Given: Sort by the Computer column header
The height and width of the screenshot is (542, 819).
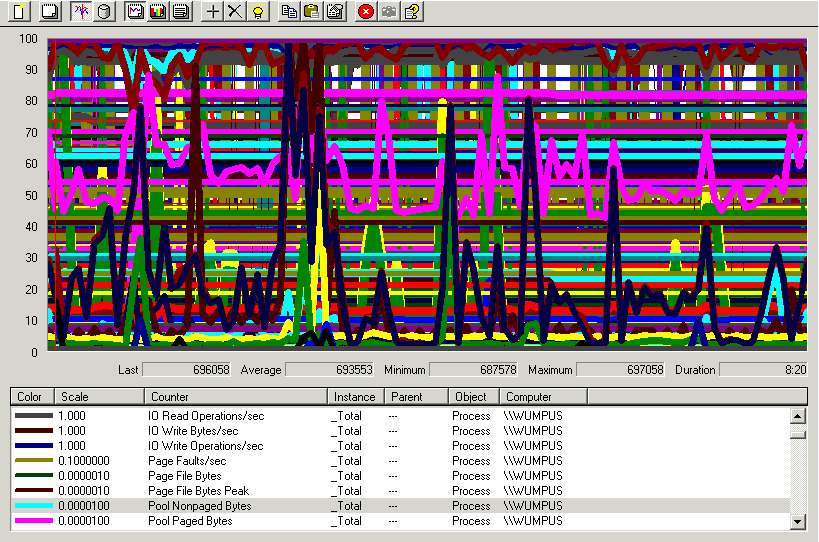Looking at the screenshot, I should coord(543,396).
